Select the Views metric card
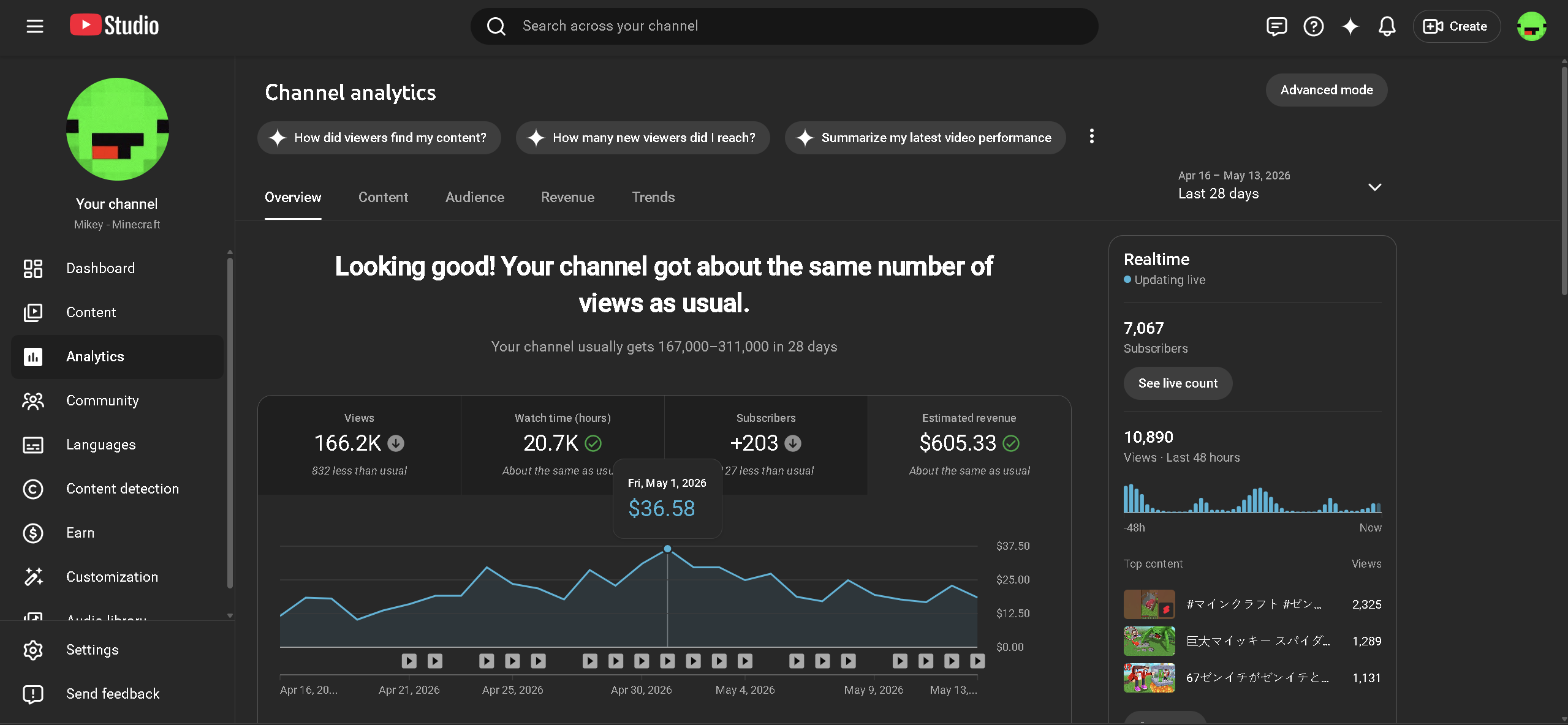The image size is (1568, 725). [359, 445]
